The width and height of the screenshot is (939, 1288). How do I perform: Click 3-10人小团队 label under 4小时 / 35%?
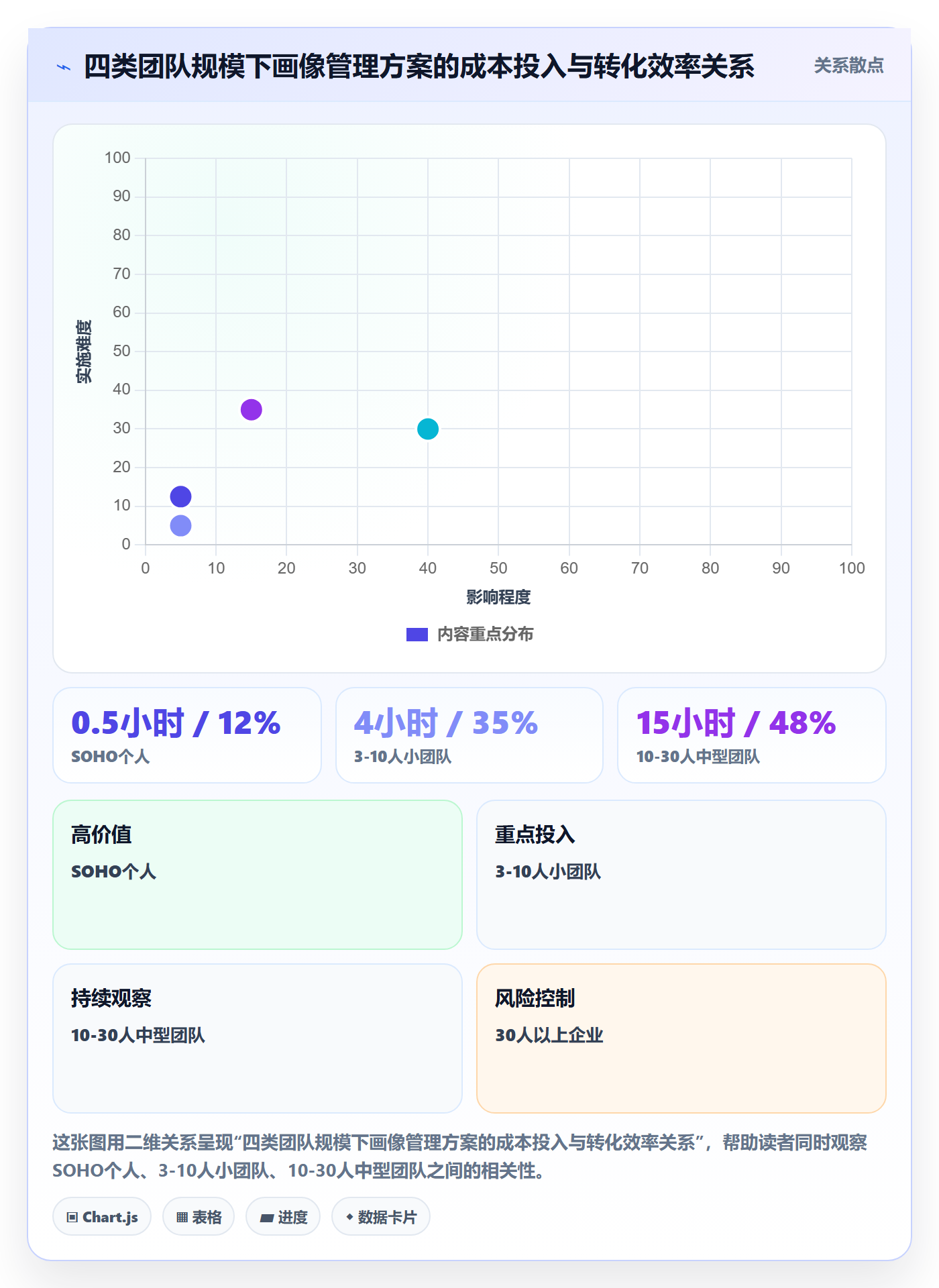coord(402,757)
